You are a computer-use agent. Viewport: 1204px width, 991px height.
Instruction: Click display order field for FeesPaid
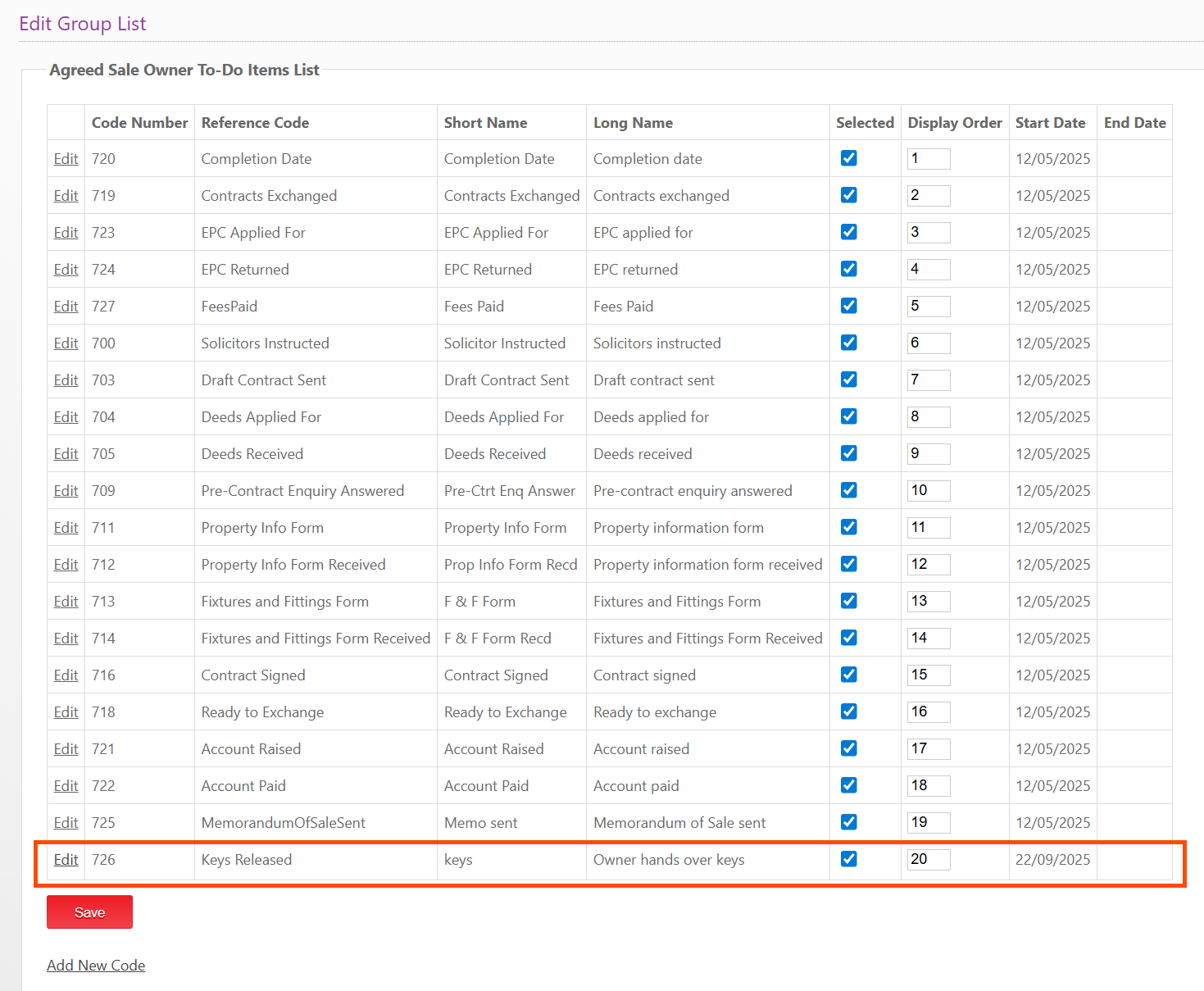[x=929, y=307]
